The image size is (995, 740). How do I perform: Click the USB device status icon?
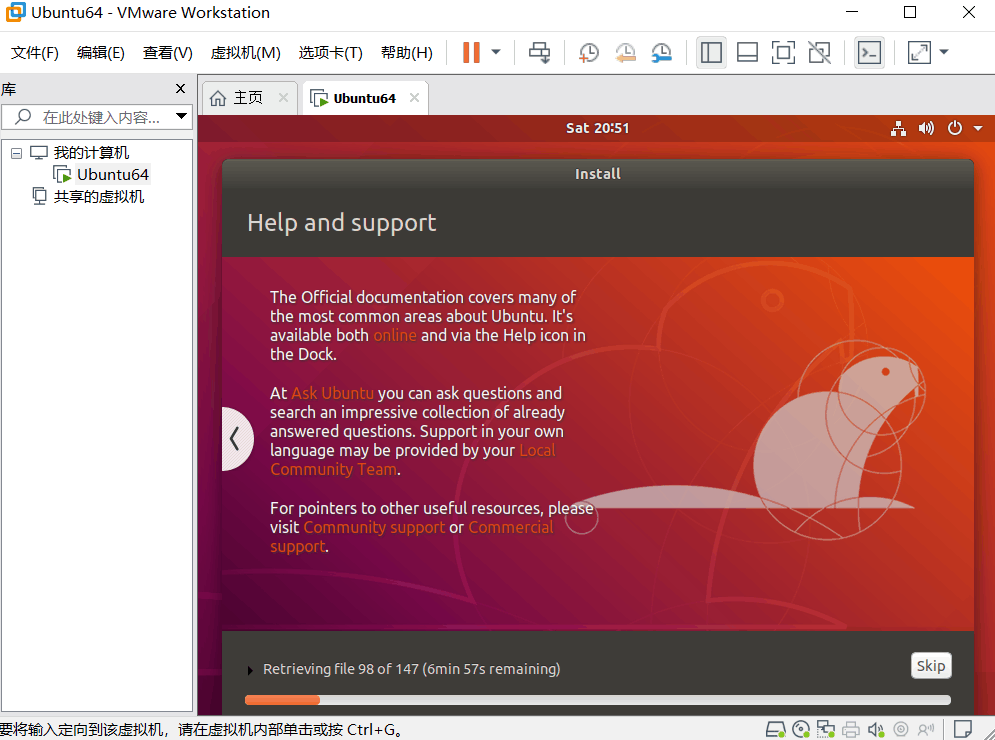tap(926, 730)
